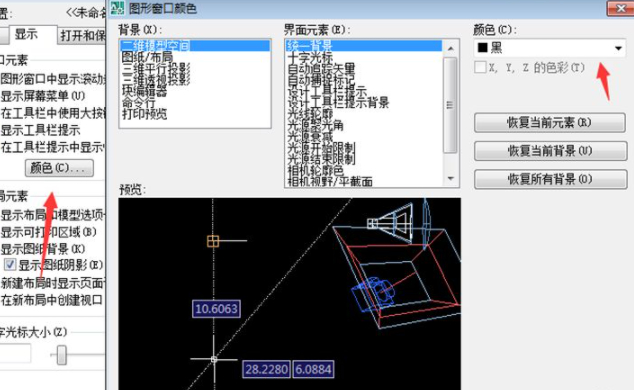Click the orange snap marker in preview
Viewport: 634px width, 390px height.
click(213, 241)
